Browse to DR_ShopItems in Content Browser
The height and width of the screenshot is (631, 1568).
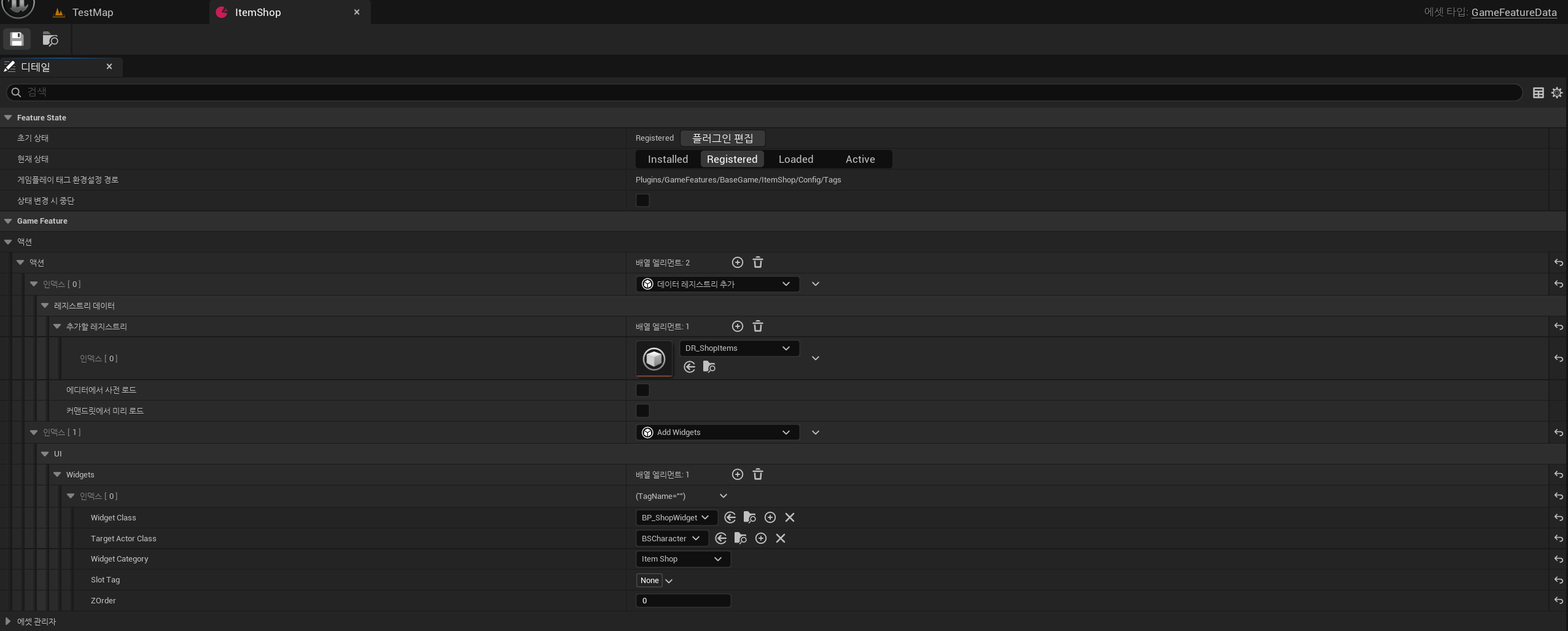tap(709, 367)
